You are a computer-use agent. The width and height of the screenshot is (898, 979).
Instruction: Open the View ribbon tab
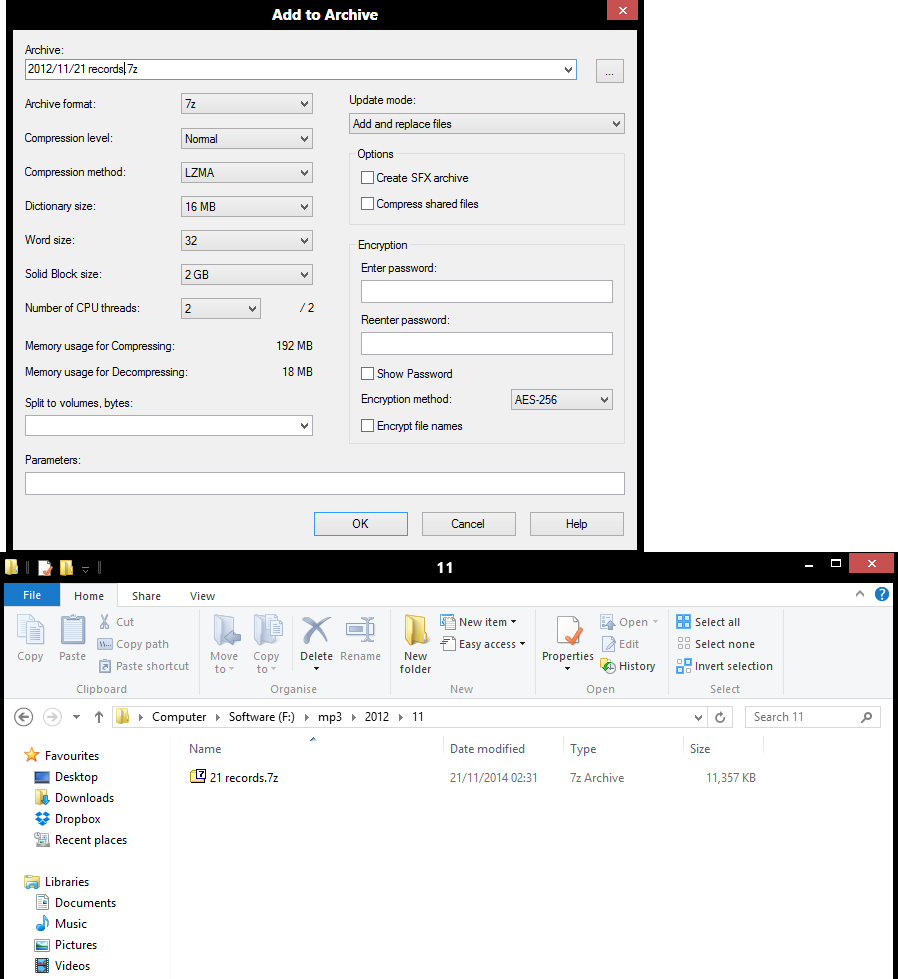(202, 596)
